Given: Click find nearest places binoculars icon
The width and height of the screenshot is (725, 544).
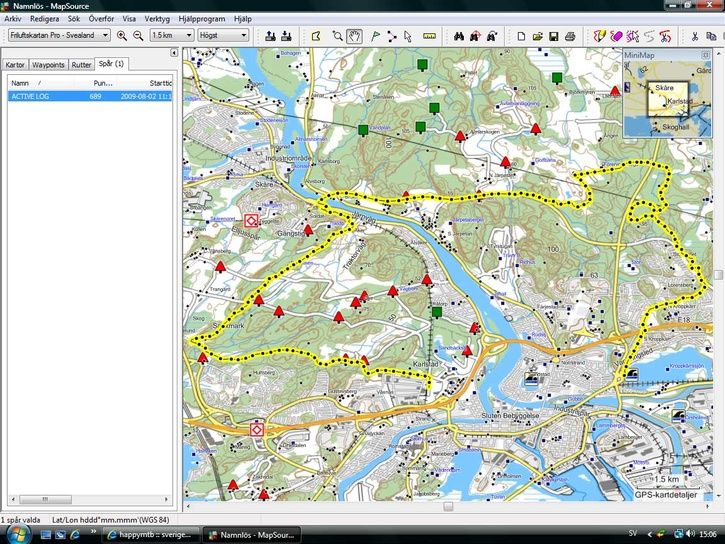Looking at the screenshot, I should coord(475,36).
